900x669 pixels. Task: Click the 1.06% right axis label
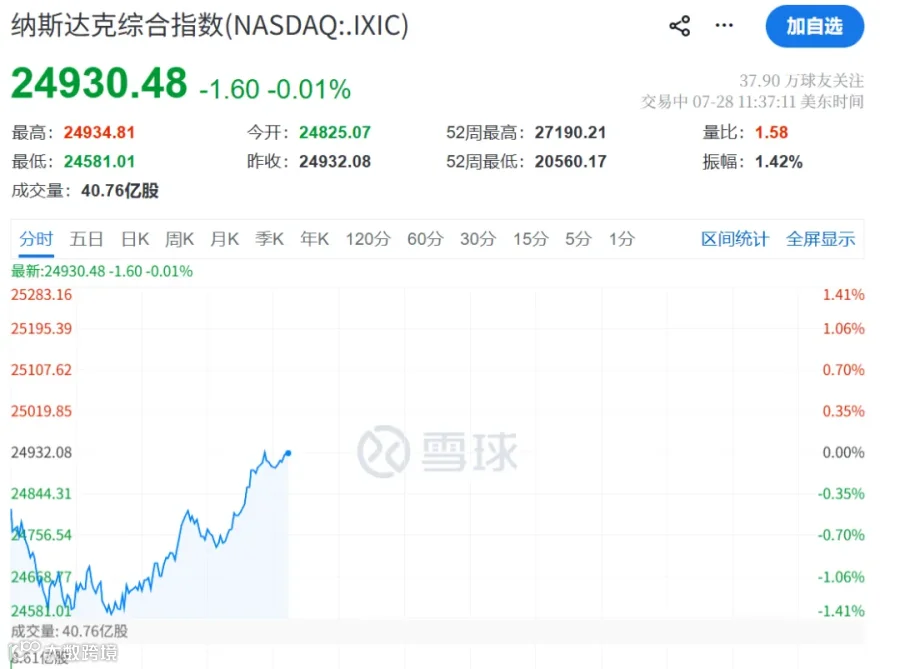click(843, 329)
